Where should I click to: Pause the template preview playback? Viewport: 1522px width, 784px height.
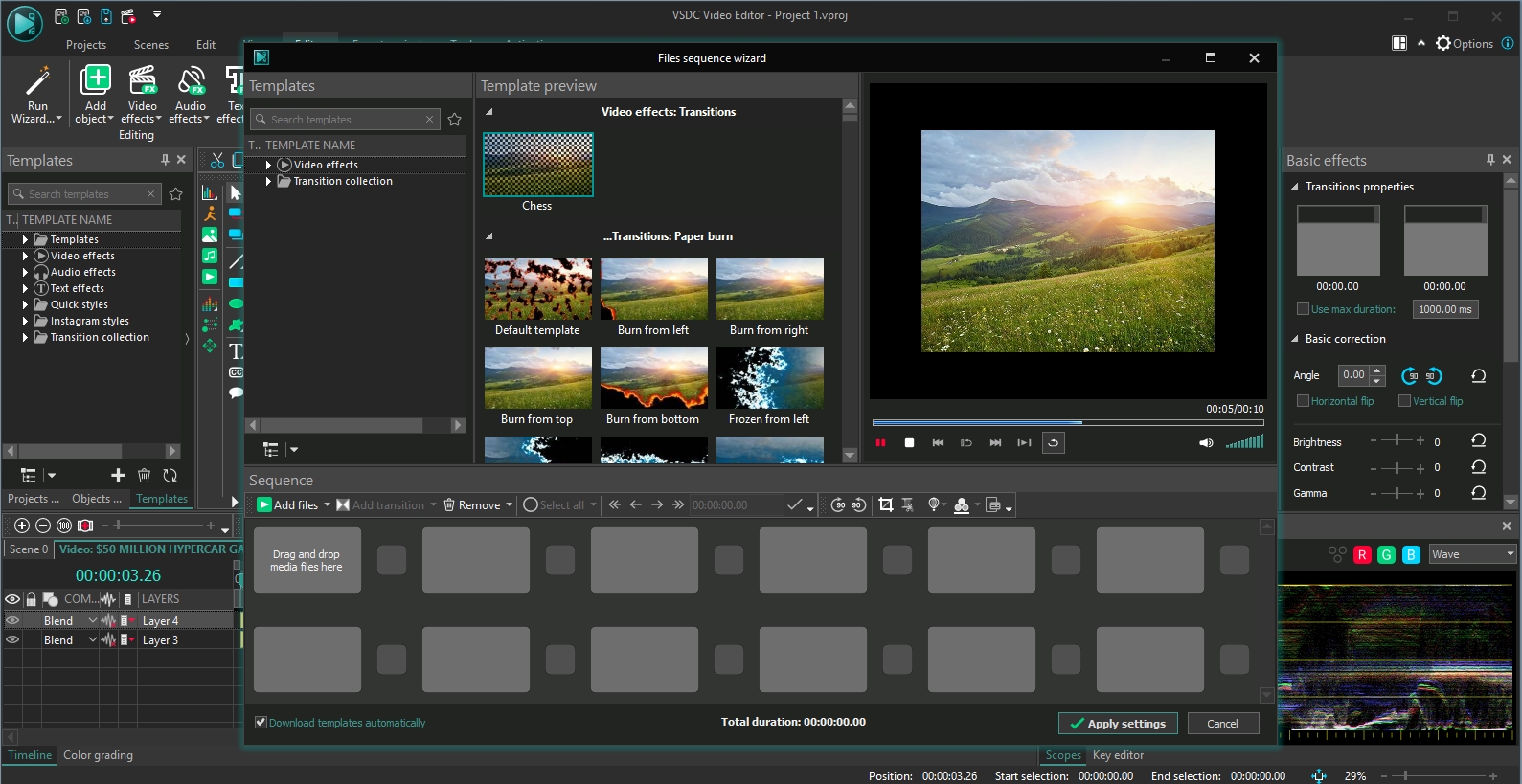pyautogui.click(x=880, y=443)
